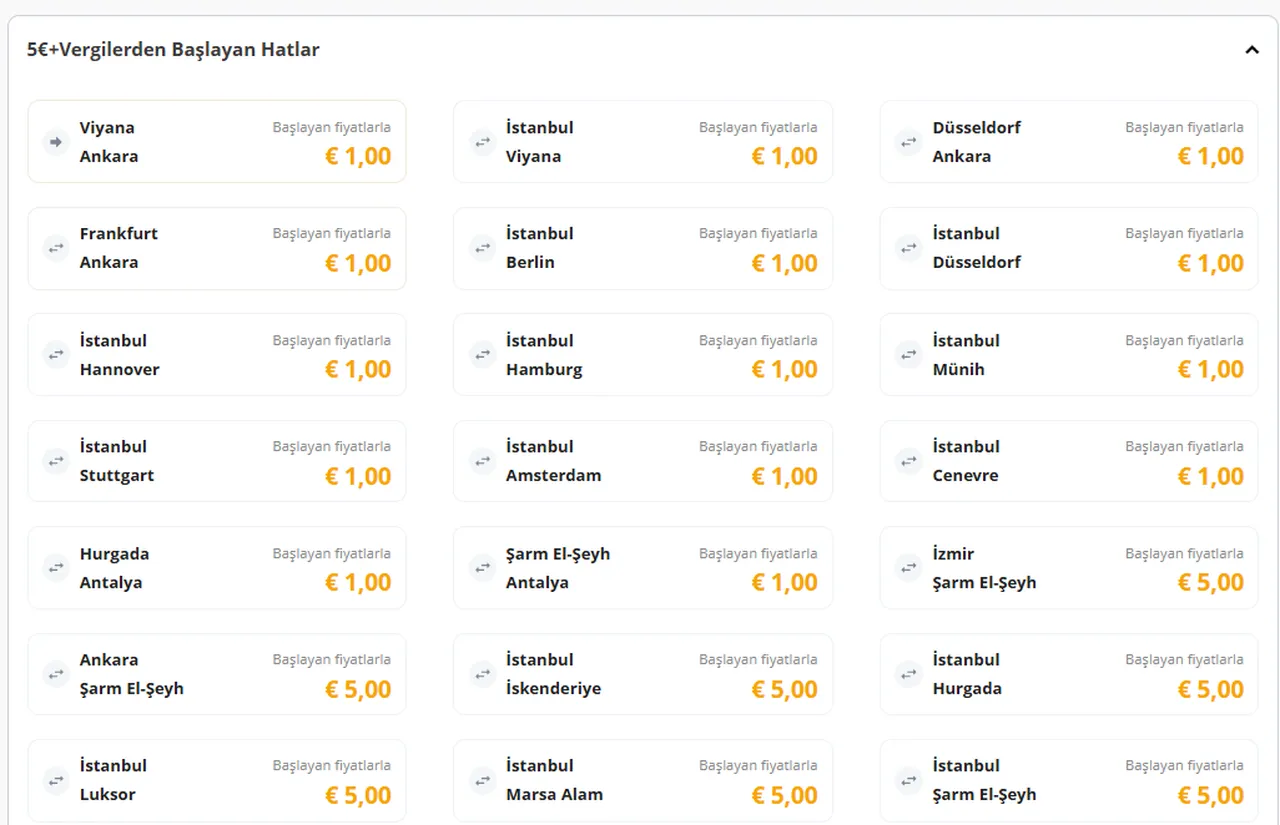1280x825 pixels.
Task: Collapse the 5€+Vergilerden Başlayan Hatlar section
Action: pyautogui.click(x=1252, y=49)
